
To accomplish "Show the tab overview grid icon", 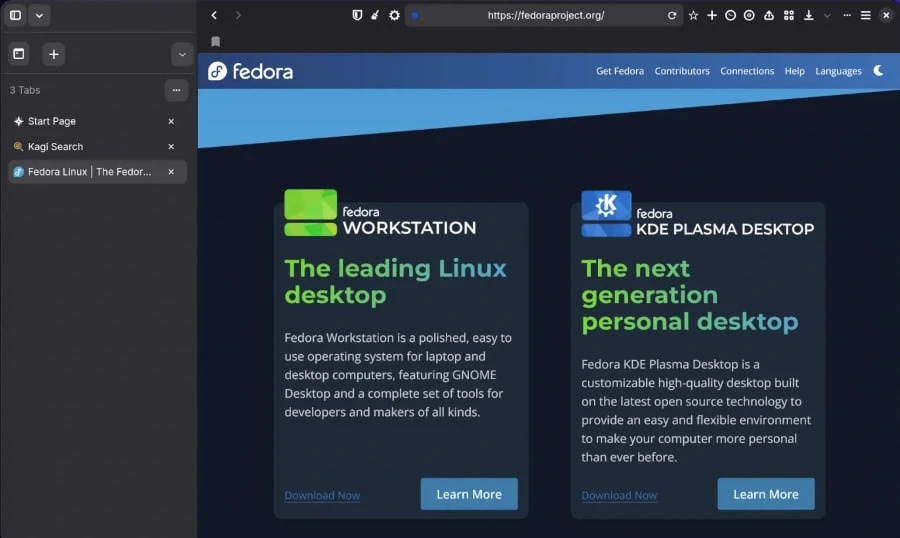I will (789, 16).
